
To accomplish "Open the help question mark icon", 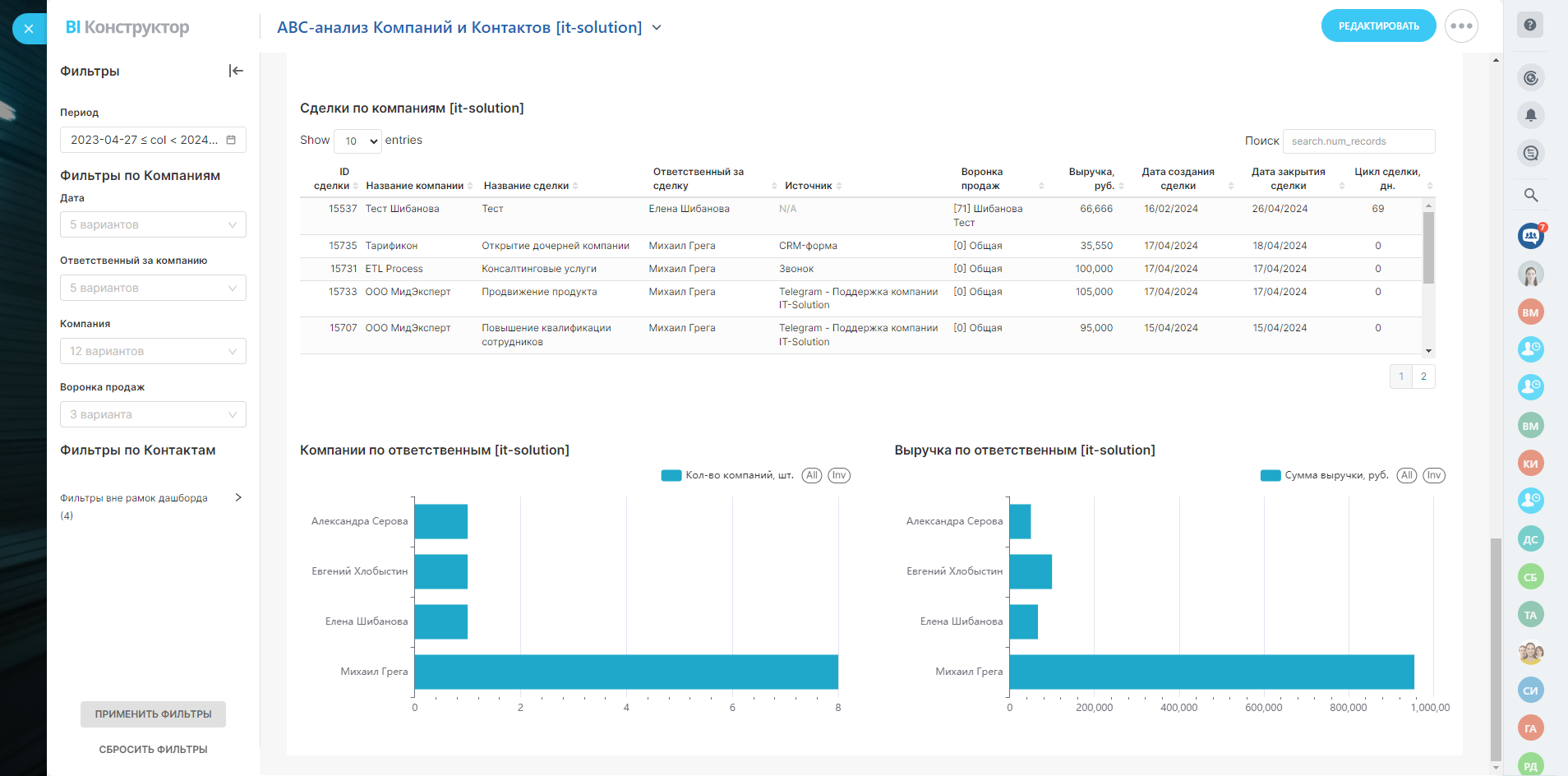I will tap(1529, 25).
